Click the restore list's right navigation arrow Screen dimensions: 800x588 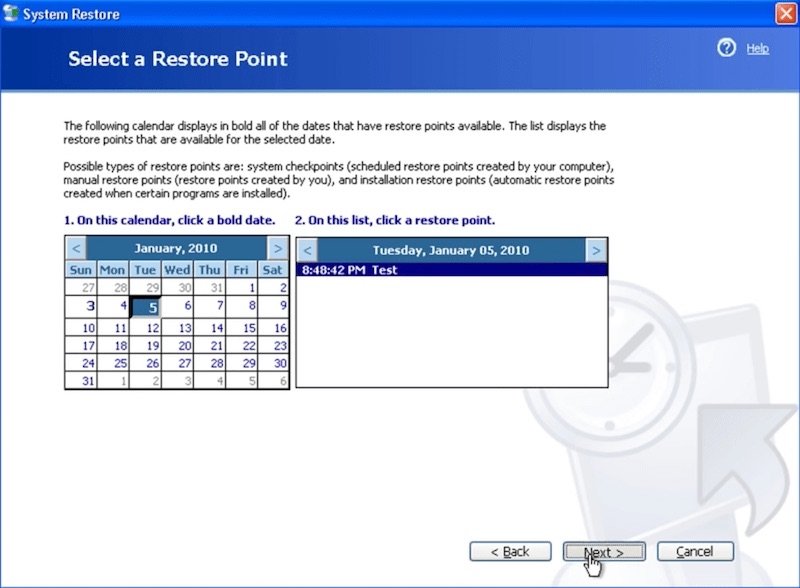tap(595, 250)
